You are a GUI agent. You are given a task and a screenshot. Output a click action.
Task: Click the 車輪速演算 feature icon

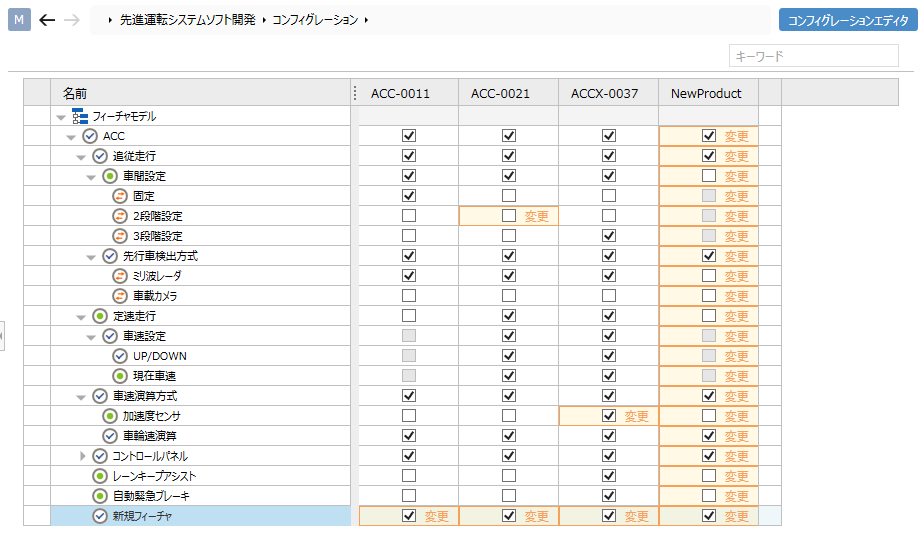(x=110, y=436)
